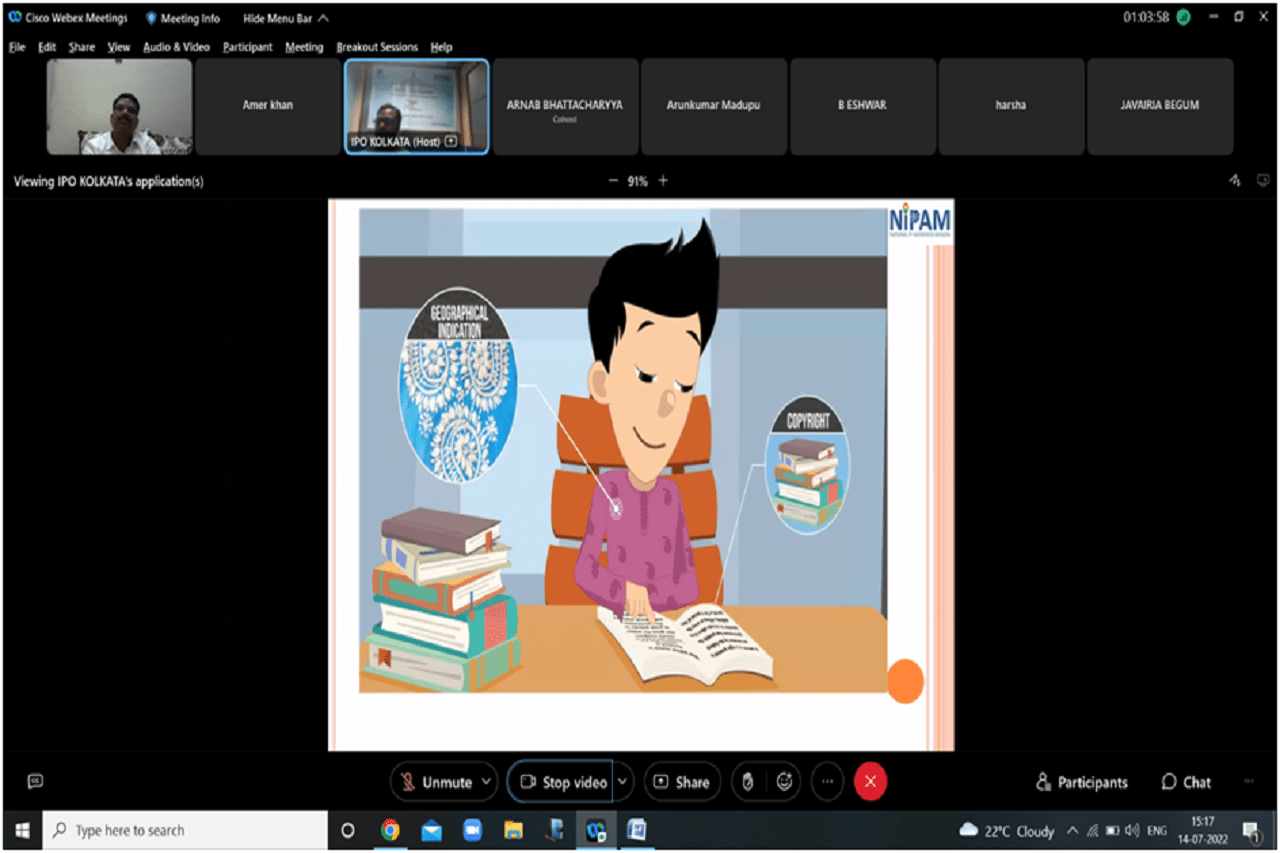Open Google Chrome from the Windows taskbar
This screenshot has height=853, width=1280.
point(390,830)
